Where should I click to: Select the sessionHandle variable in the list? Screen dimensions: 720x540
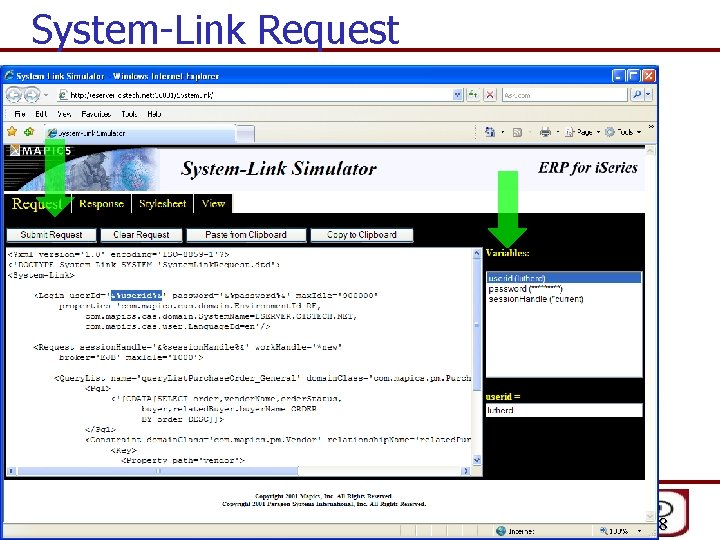[x=564, y=299]
